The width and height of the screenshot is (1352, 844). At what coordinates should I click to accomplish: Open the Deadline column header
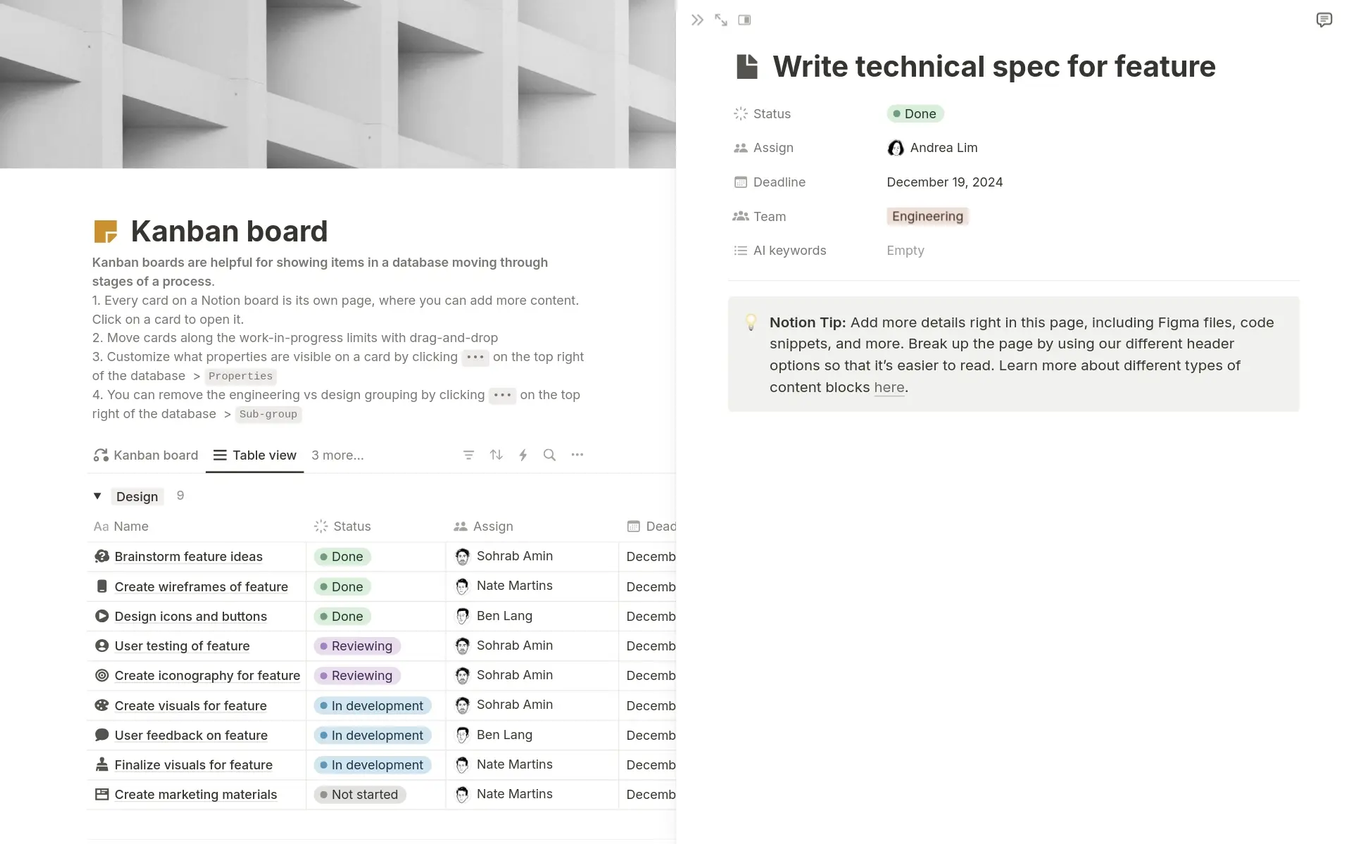[651, 526]
